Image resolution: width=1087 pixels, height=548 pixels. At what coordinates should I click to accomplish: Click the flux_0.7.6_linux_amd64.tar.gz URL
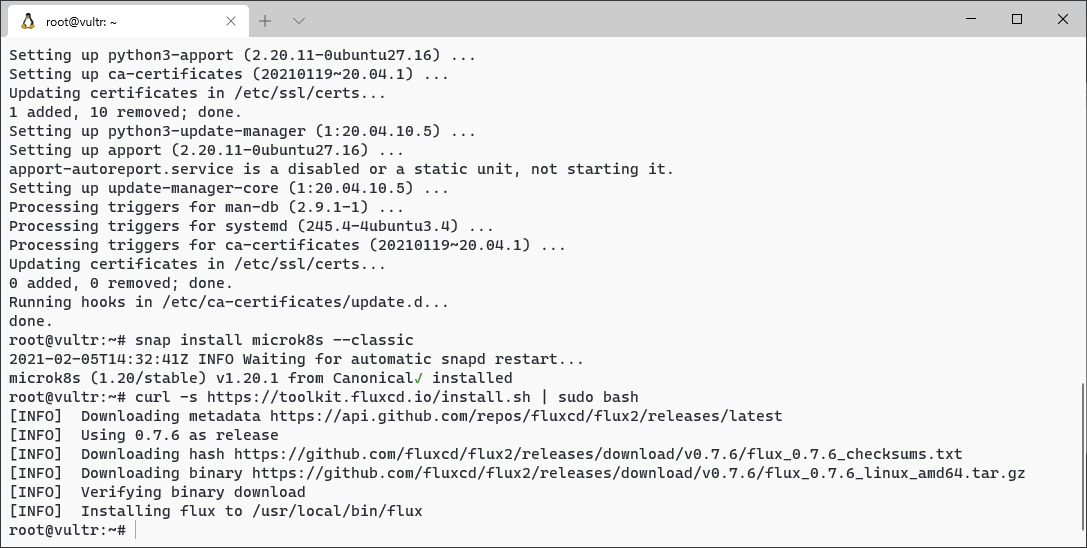click(x=638, y=473)
